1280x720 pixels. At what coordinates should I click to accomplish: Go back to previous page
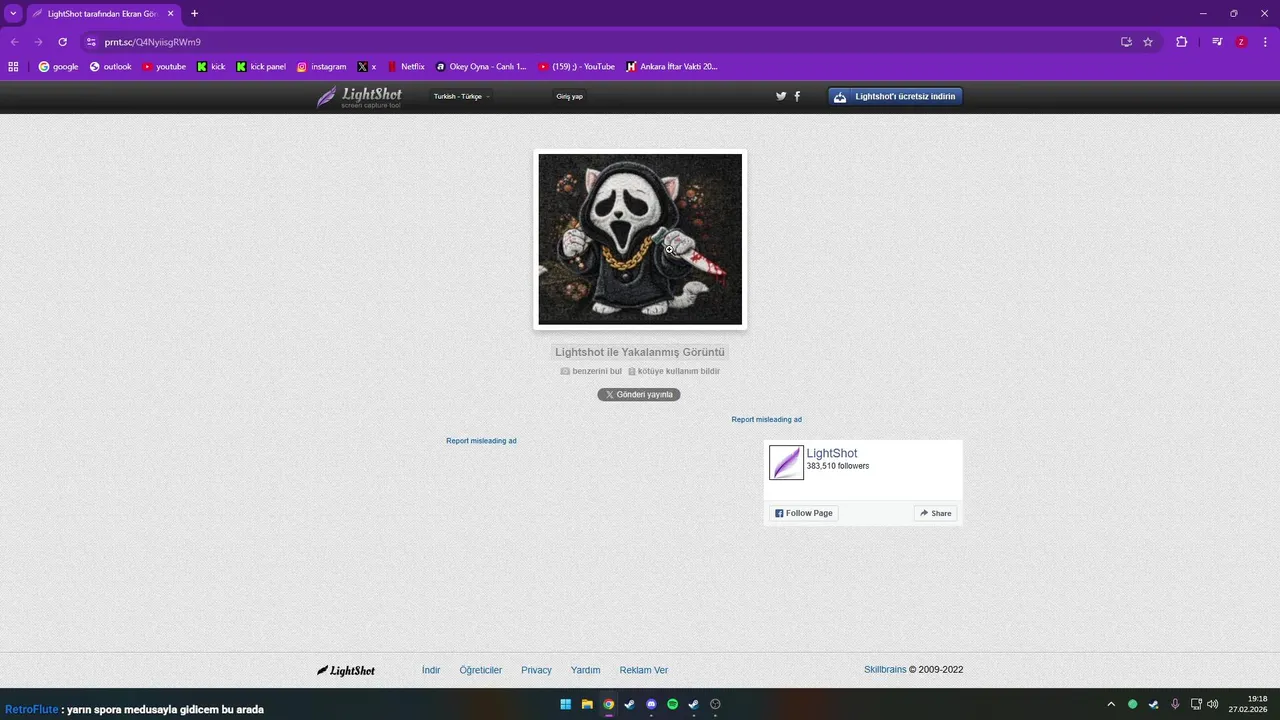click(x=14, y=42)
